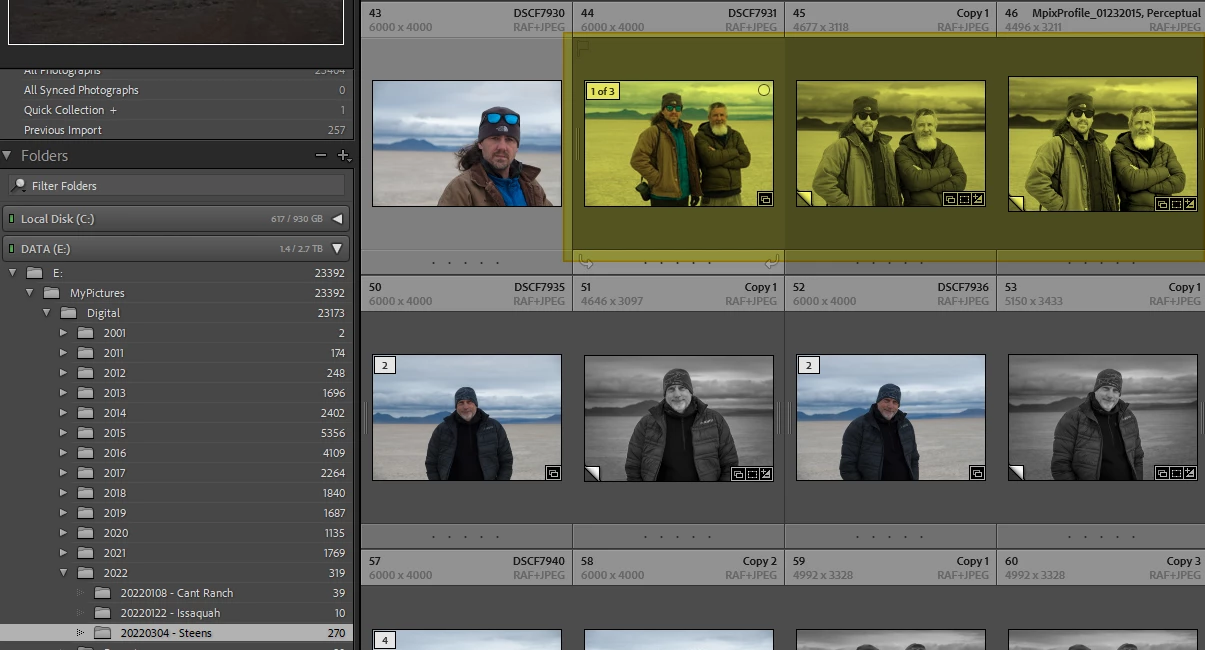This screenshot has height=650, width=1205.
Task: Click the '617 / 930 GB' disk space text
Action: click(297, 219)
